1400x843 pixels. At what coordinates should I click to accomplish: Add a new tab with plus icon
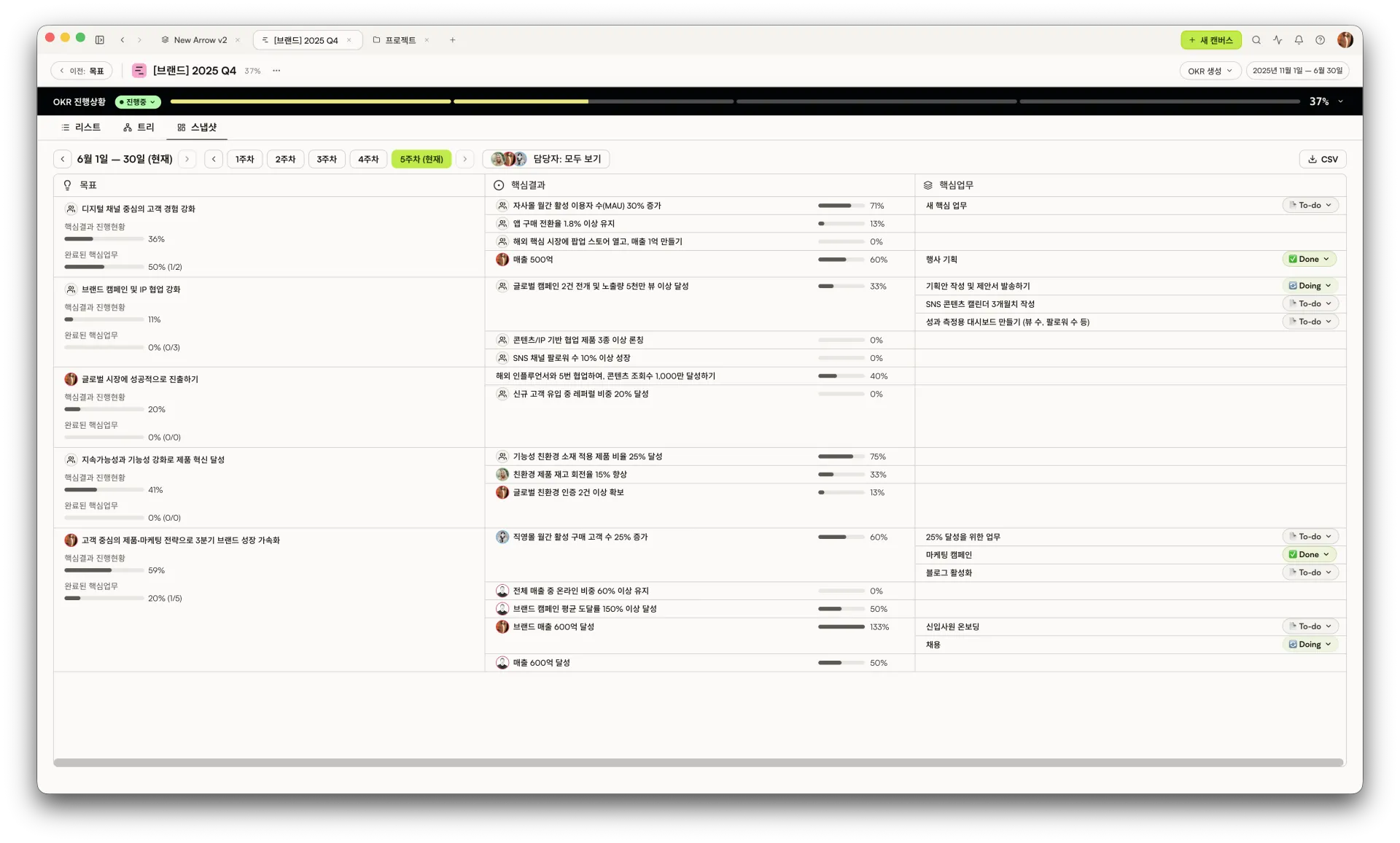click(x=452, y=40)
